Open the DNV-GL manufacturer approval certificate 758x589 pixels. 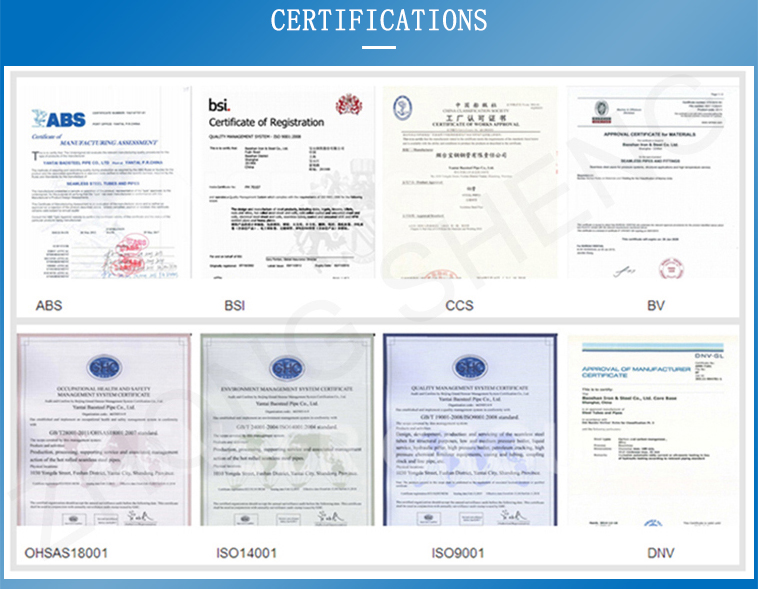(653, 429)
